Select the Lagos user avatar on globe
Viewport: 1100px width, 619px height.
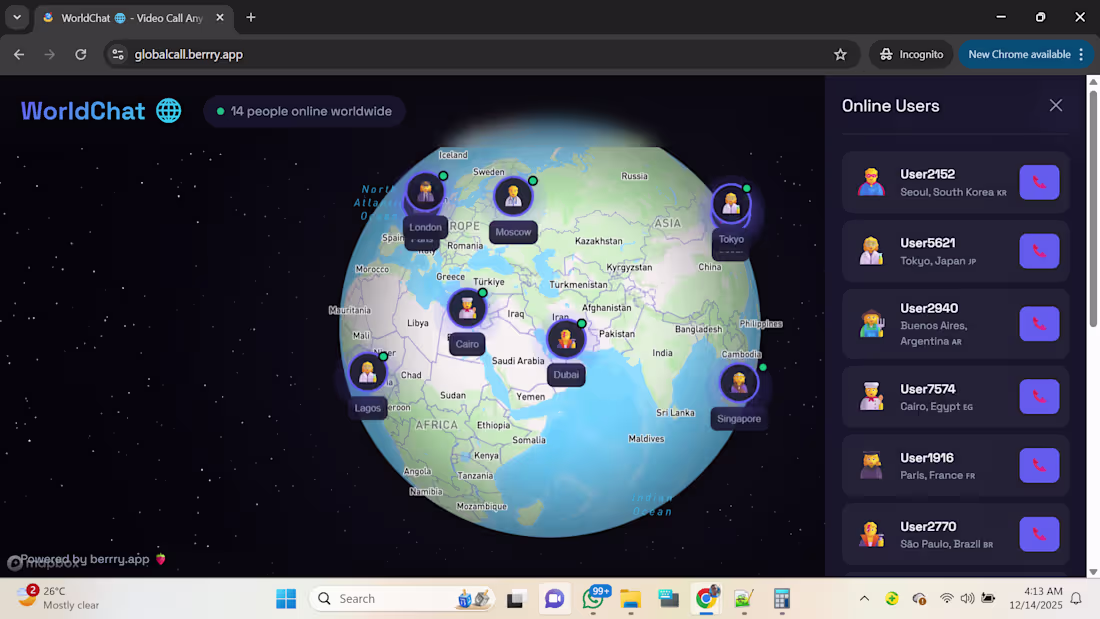click(367, 372)
